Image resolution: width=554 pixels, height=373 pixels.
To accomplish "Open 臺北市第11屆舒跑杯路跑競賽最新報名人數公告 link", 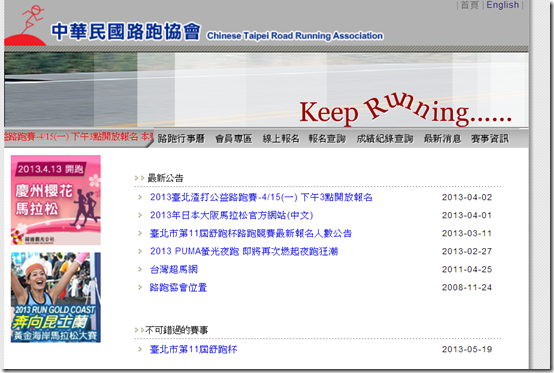I will point(251,233).
